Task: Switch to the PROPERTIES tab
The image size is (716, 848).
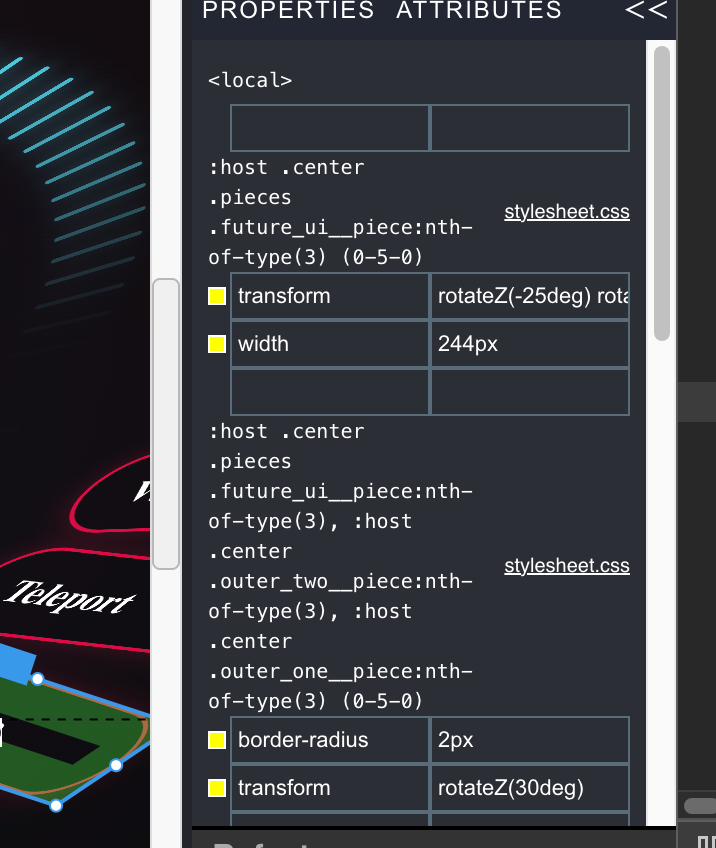Action: coord(288,10)
